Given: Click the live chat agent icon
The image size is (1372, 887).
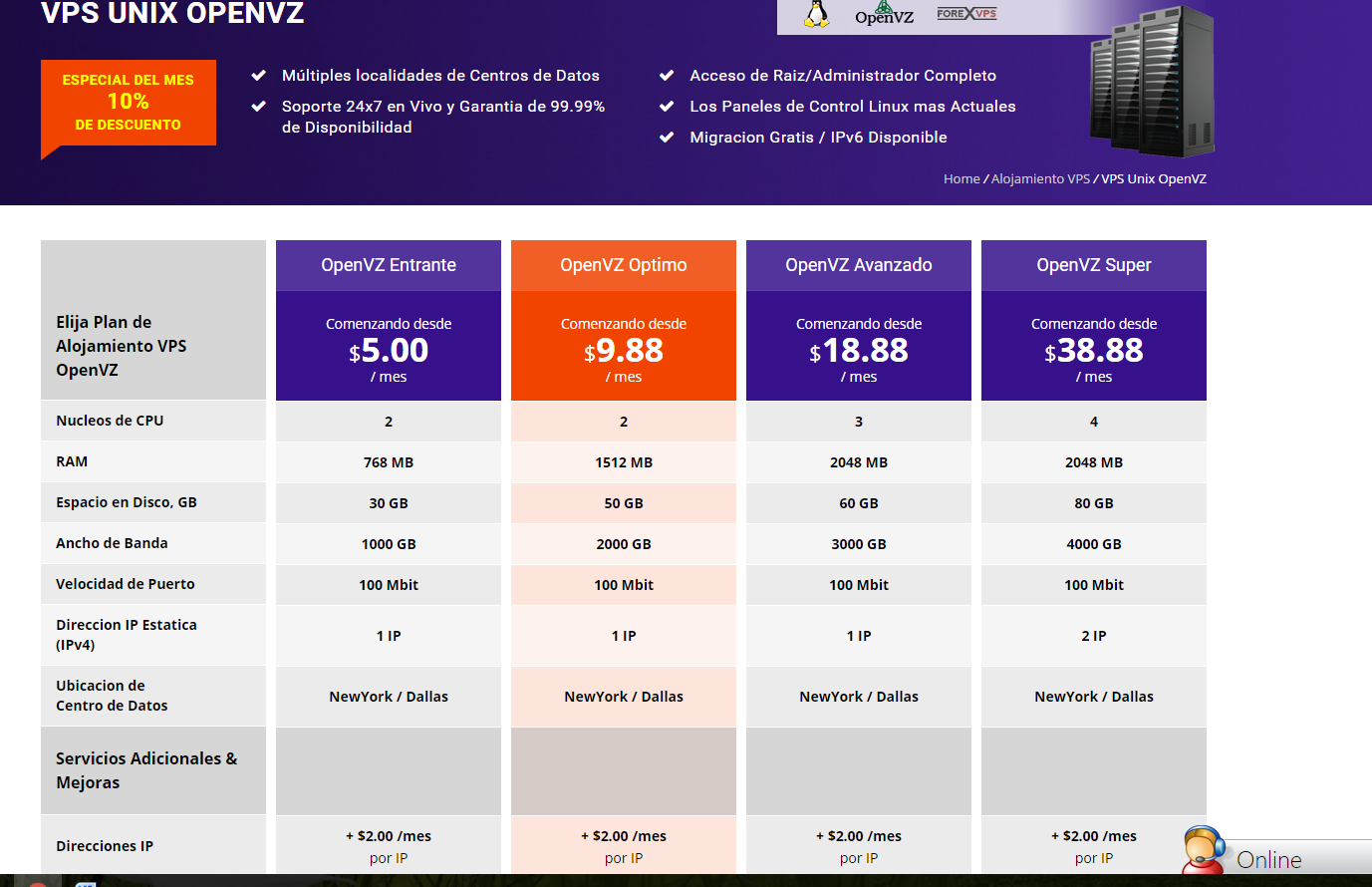Looking at the screenshot, I should 1204,850.
